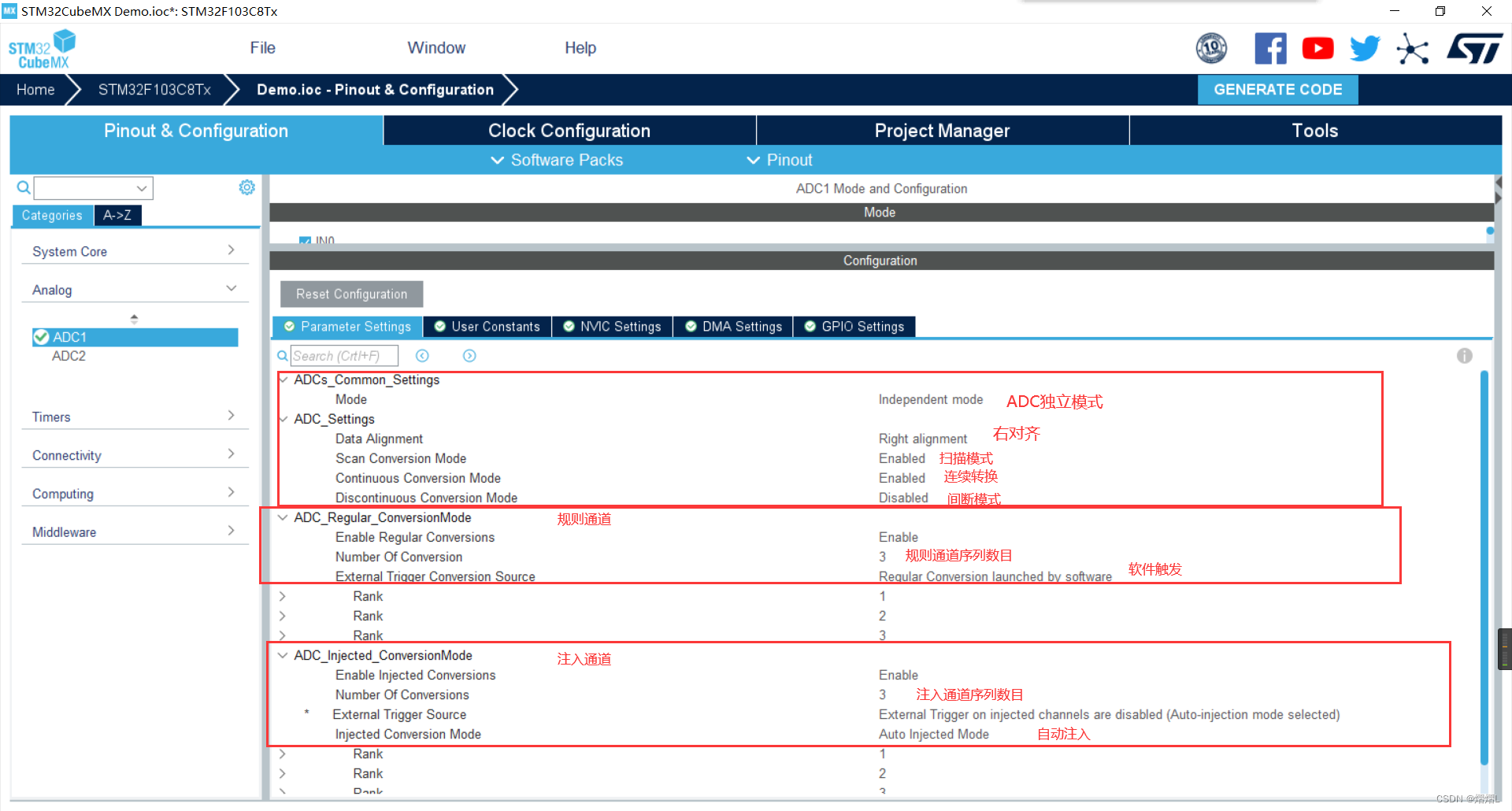Collapse the ADC_Regular_ConversionMode group

click(x=283, y=517)
